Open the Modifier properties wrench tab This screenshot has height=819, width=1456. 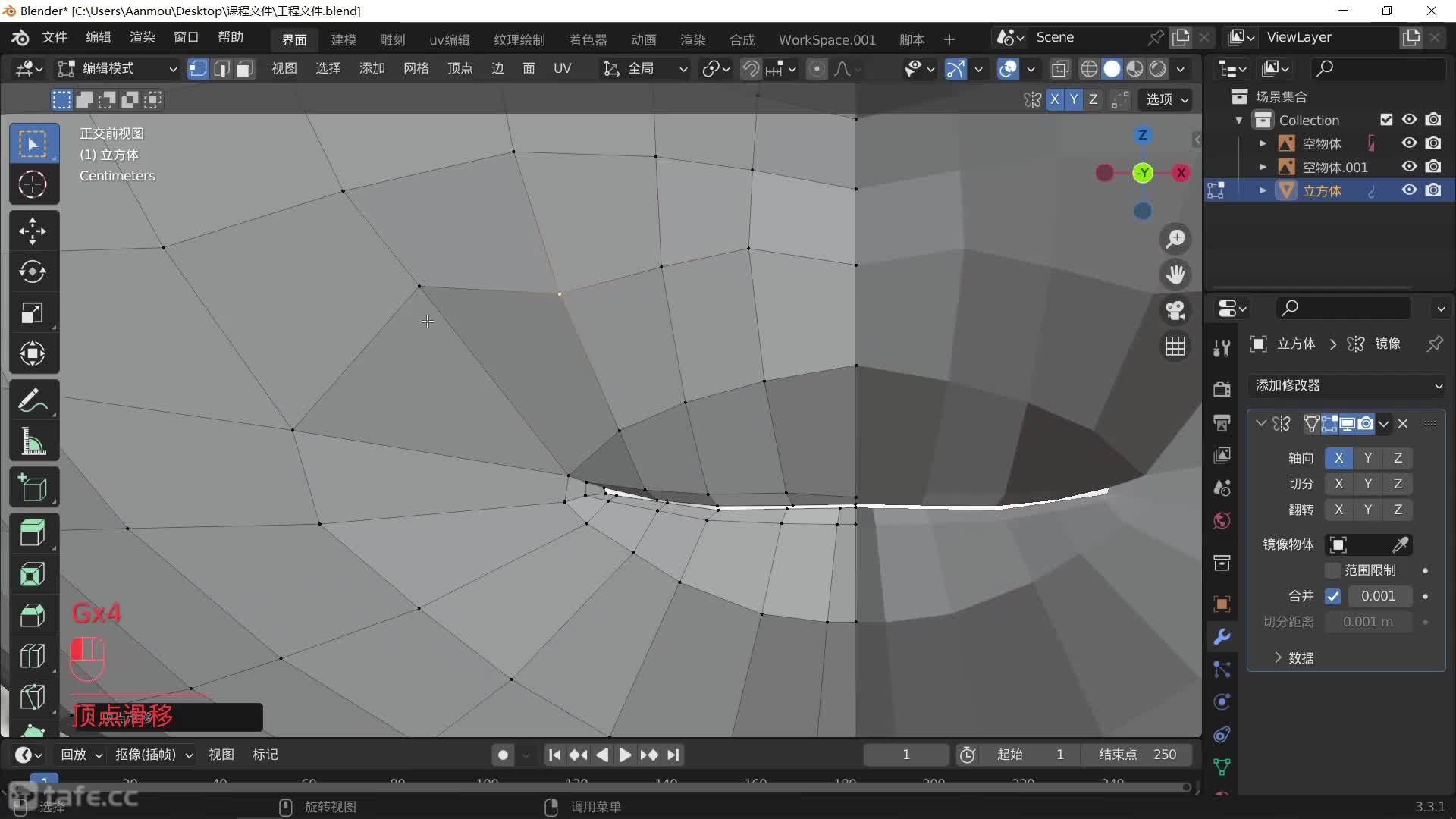1222,637
